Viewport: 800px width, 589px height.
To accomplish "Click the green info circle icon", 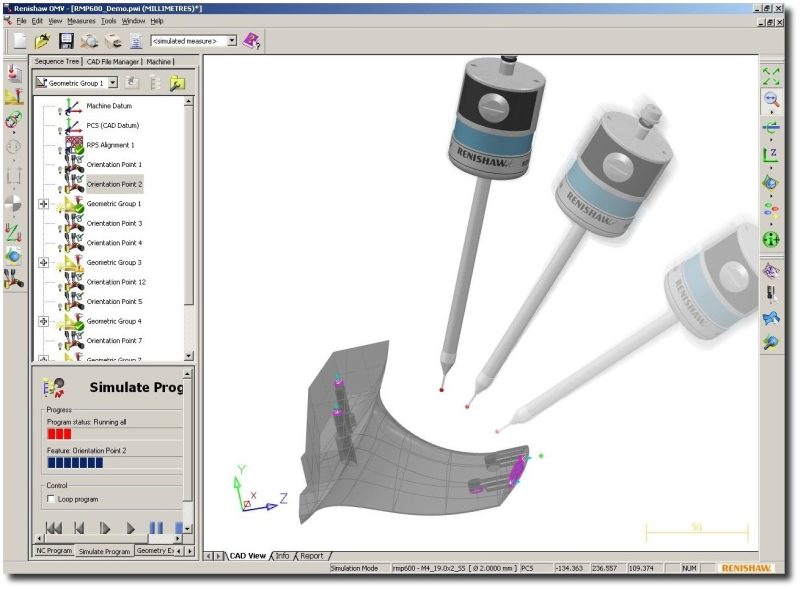I will point(771,239).
